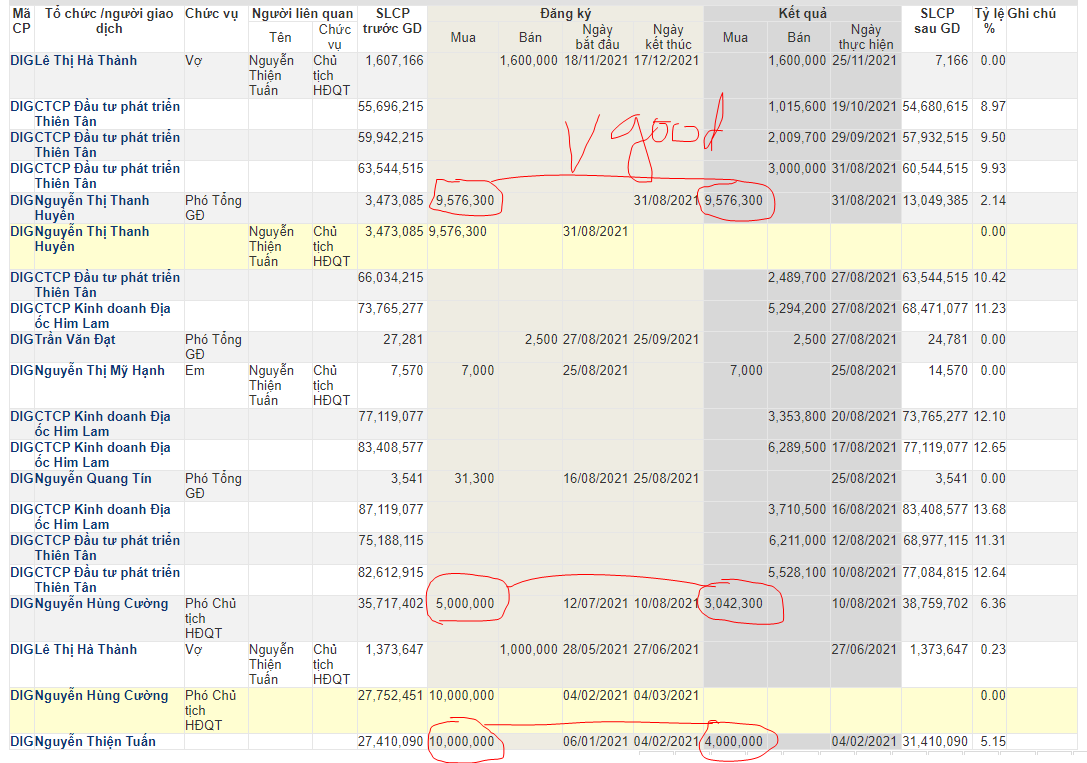Click the value 68,471,077
Image resolution: width=1087 pixels, height=763 pixels.
(x=935, y=309)
